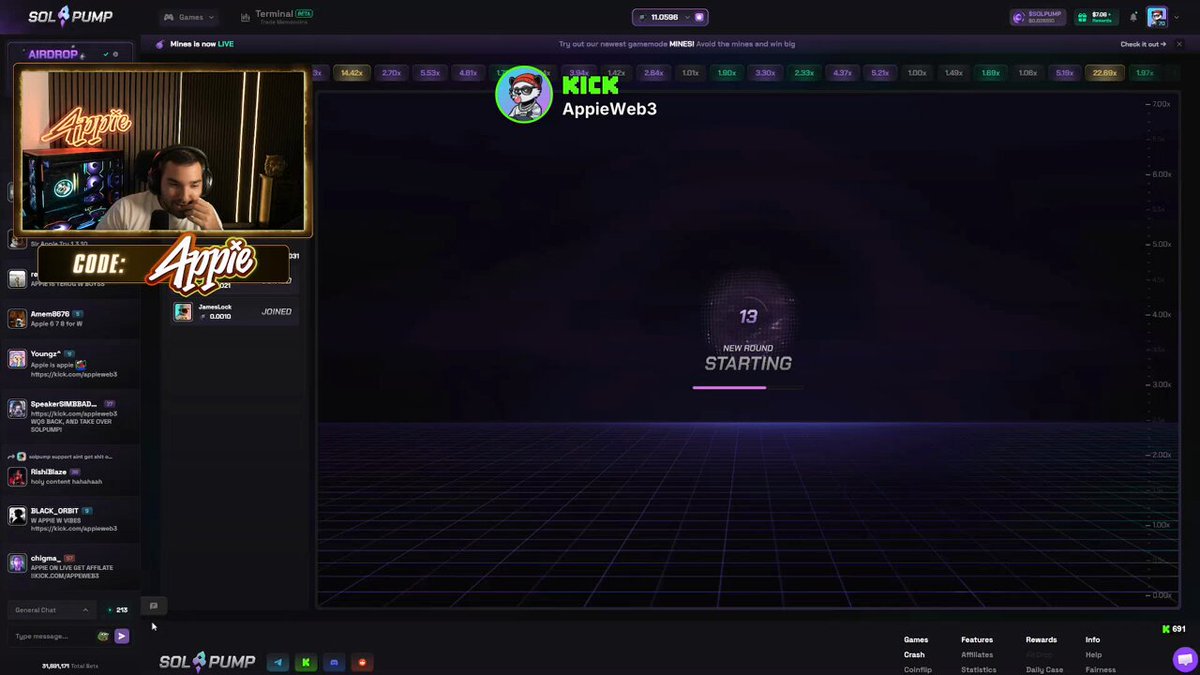Open the Kick social link in the footer
The width and height of the screenshot is (1200, 675).
tap(307, 662)
